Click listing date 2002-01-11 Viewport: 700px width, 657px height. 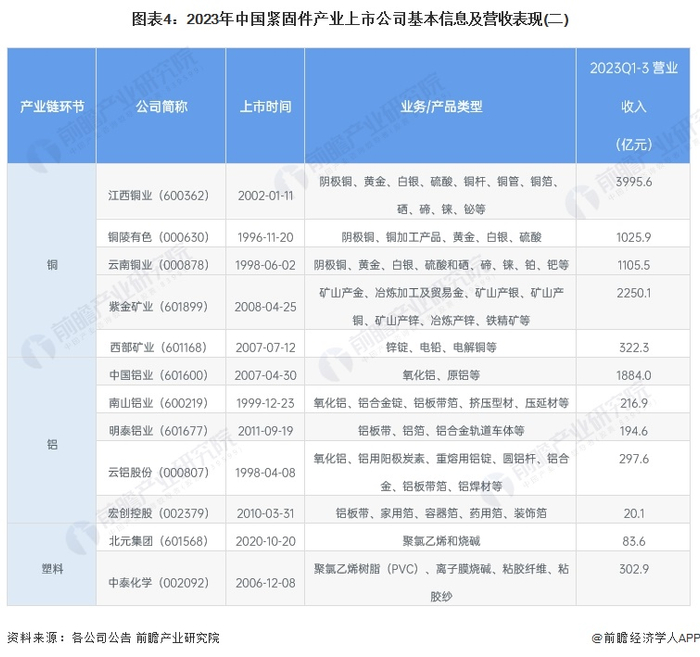[265, 195]
